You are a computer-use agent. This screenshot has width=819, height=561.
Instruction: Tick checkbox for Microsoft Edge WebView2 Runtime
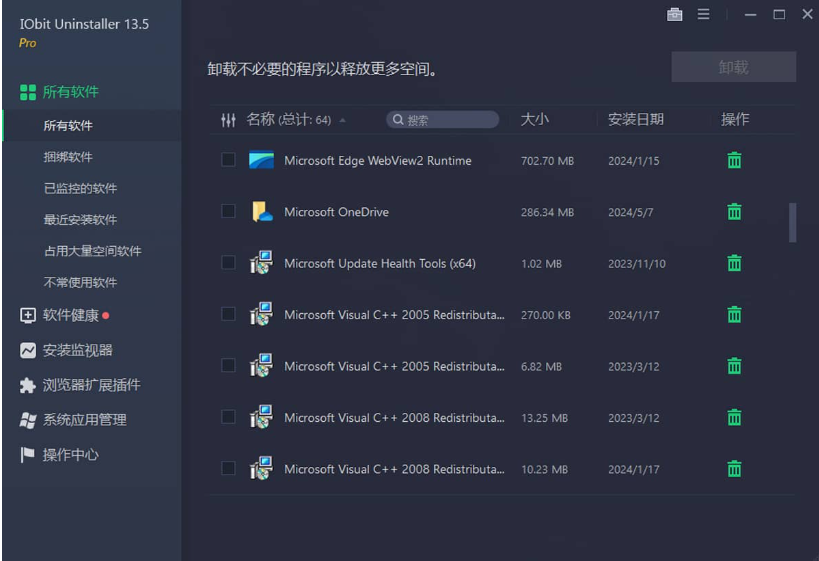(228, 159)
